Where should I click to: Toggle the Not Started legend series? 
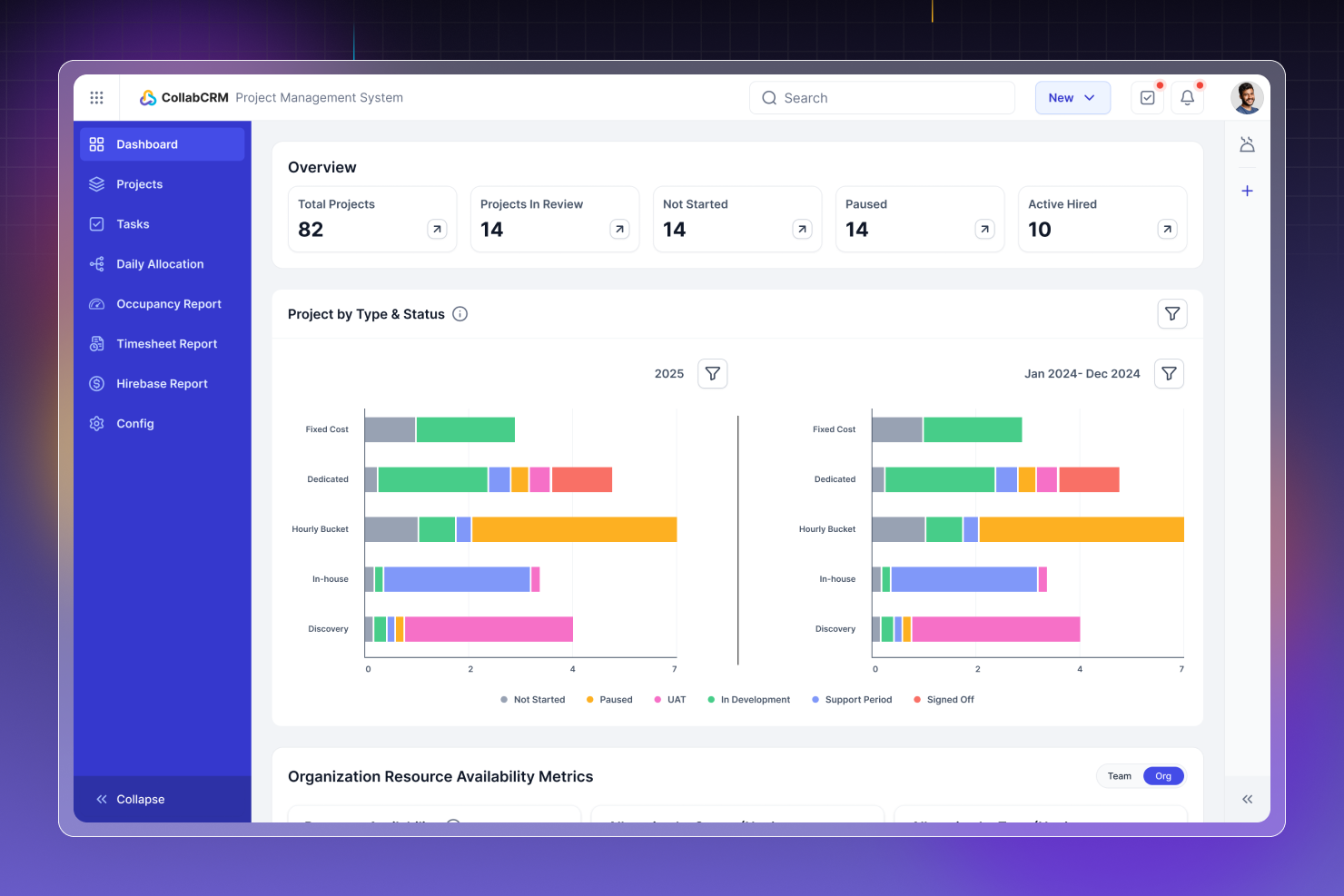pyautogui.click(x=533, y=700)
